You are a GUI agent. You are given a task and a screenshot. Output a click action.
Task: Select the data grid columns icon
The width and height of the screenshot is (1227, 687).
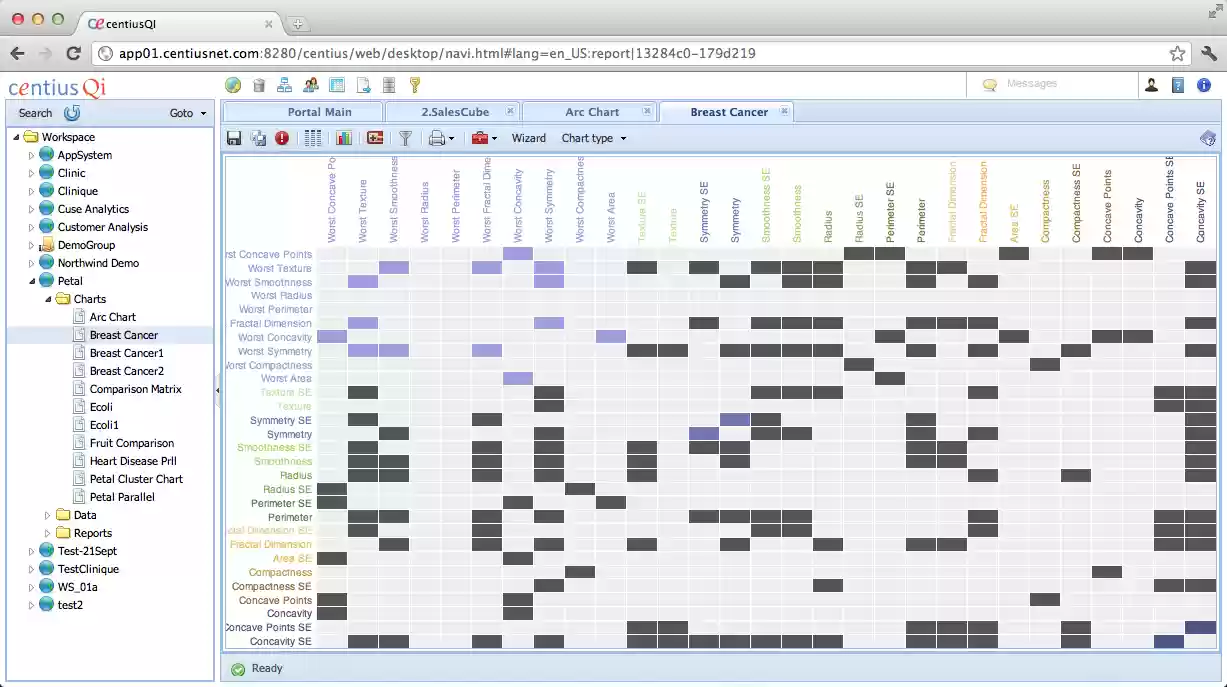314,138
